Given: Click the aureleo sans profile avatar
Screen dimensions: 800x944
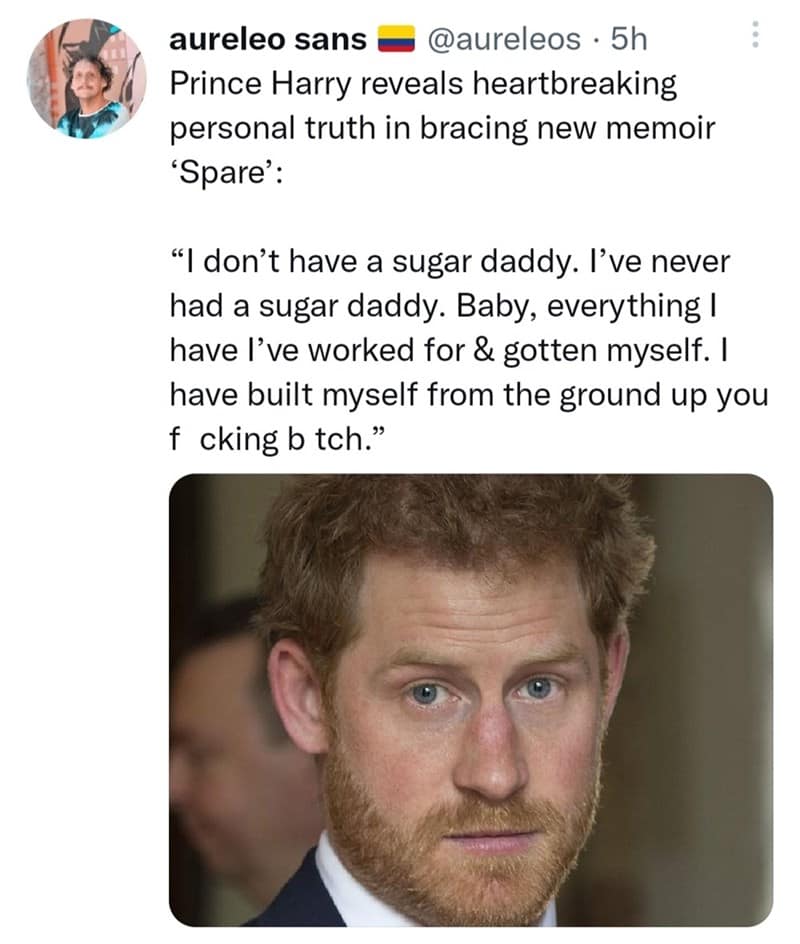Looking at the screenshot, I should [86, 78].
